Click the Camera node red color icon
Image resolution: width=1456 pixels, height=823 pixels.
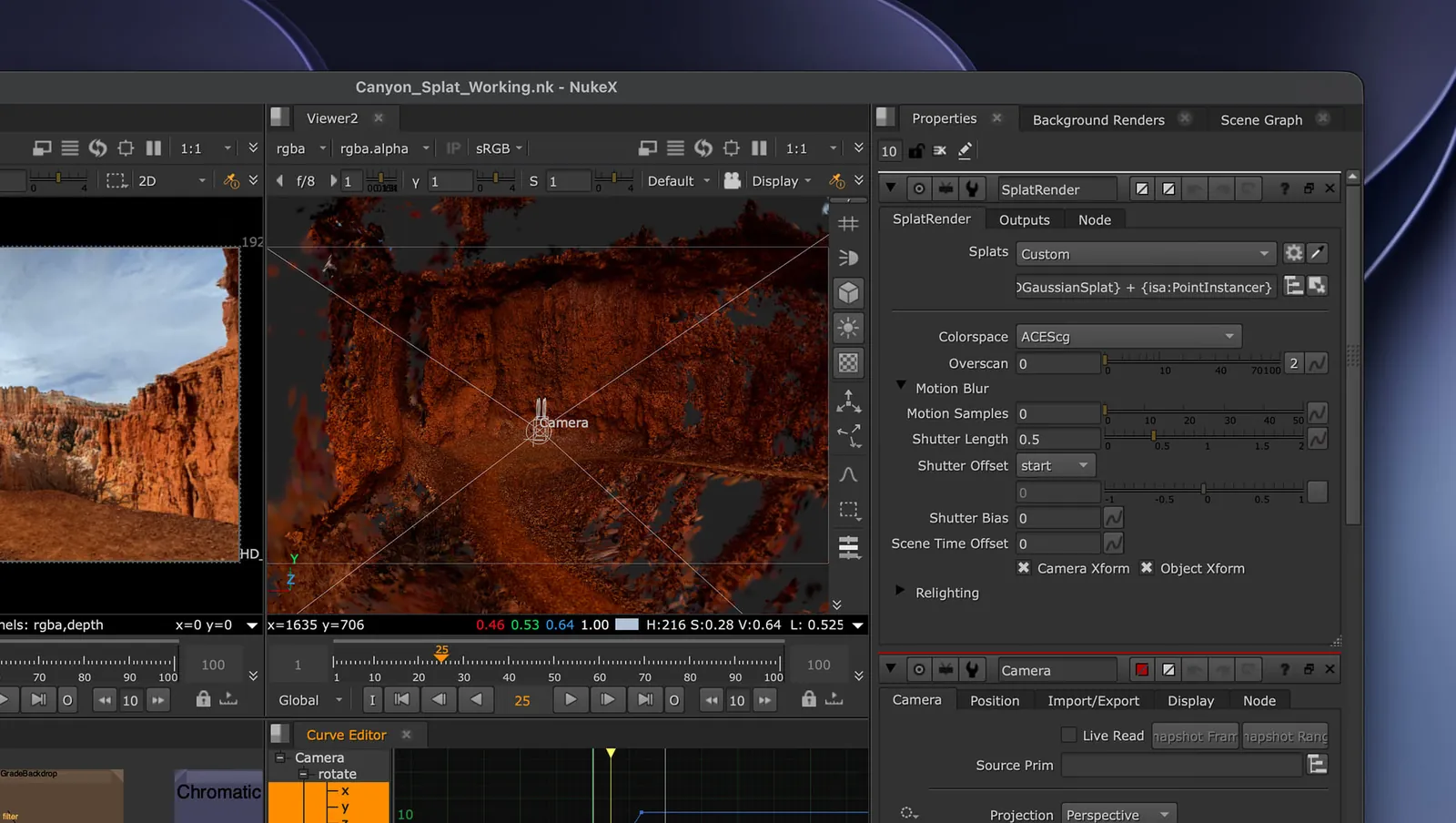tap(1141, 670)
